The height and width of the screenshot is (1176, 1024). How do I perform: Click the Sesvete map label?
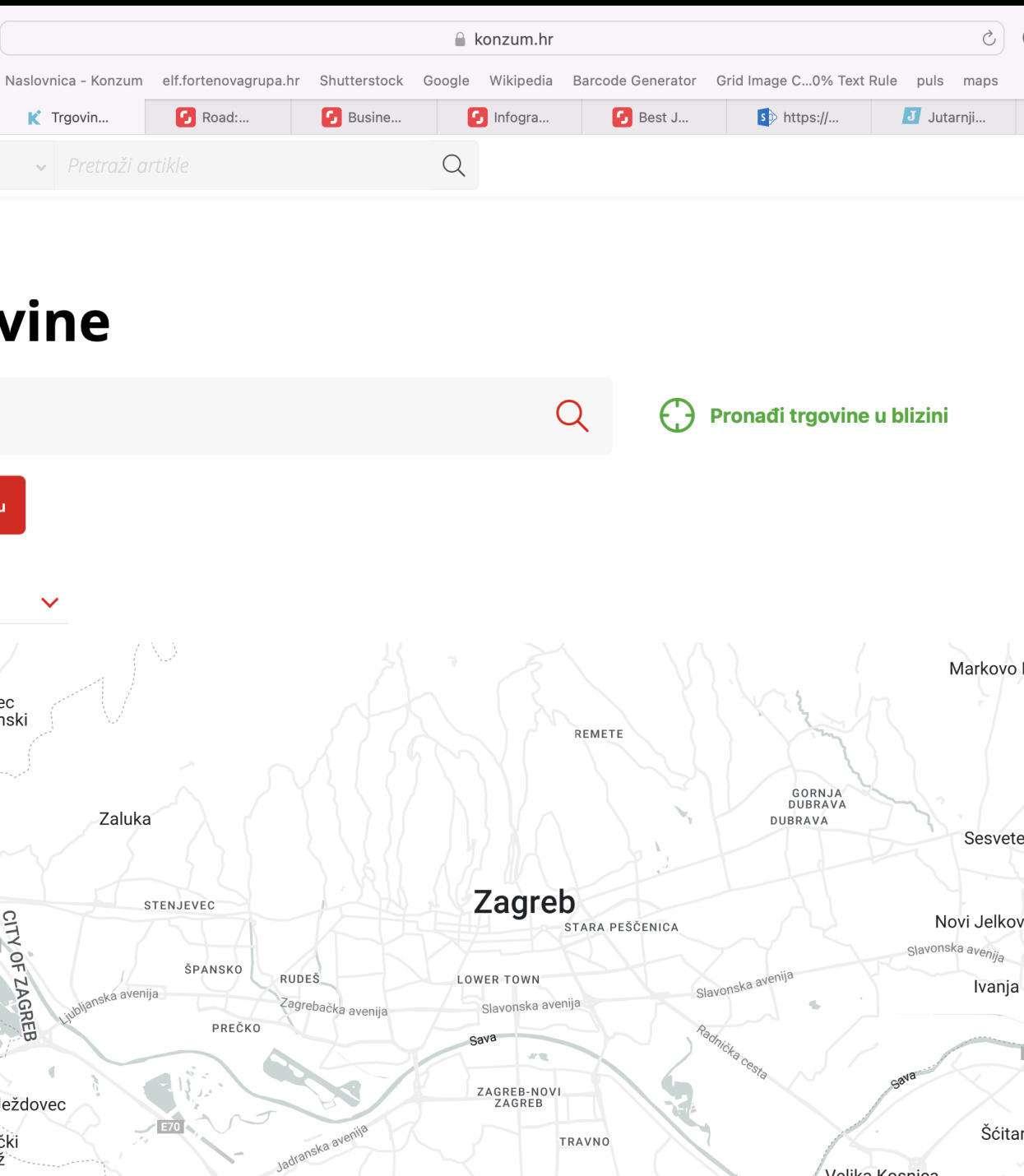click(994, 839)
